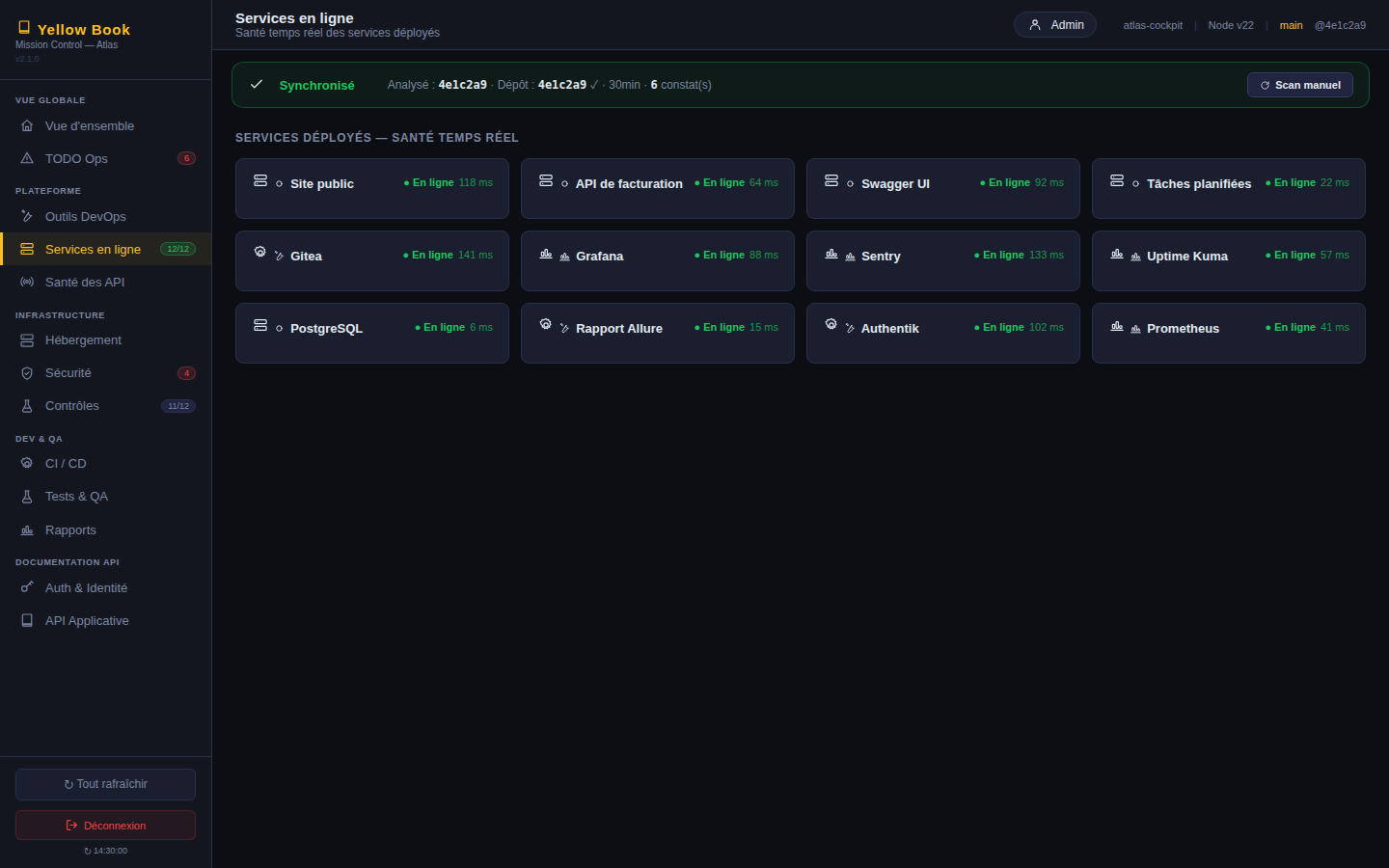This screenshot has height=868, width=1389.
Task: Click the Scan manuel button
Action: coord(1300,85)
